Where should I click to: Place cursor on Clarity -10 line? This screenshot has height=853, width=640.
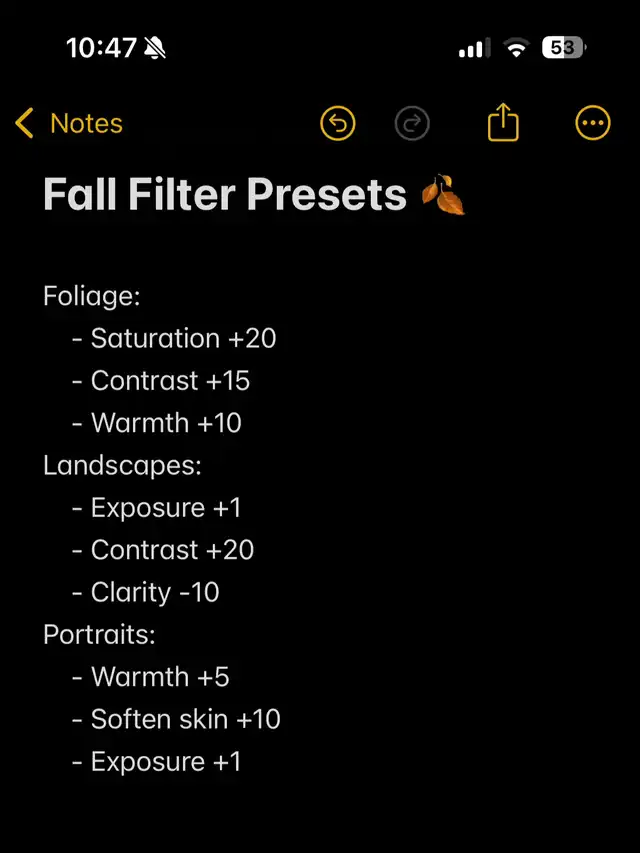[155, 593]
